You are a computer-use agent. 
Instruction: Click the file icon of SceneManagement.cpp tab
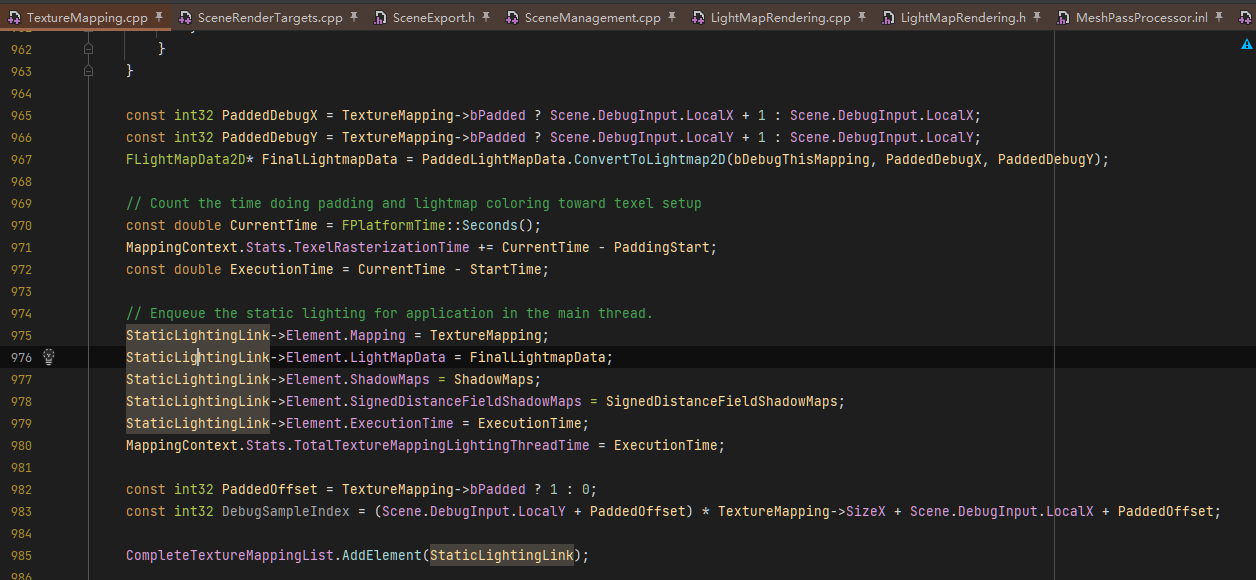click(512, 18)
